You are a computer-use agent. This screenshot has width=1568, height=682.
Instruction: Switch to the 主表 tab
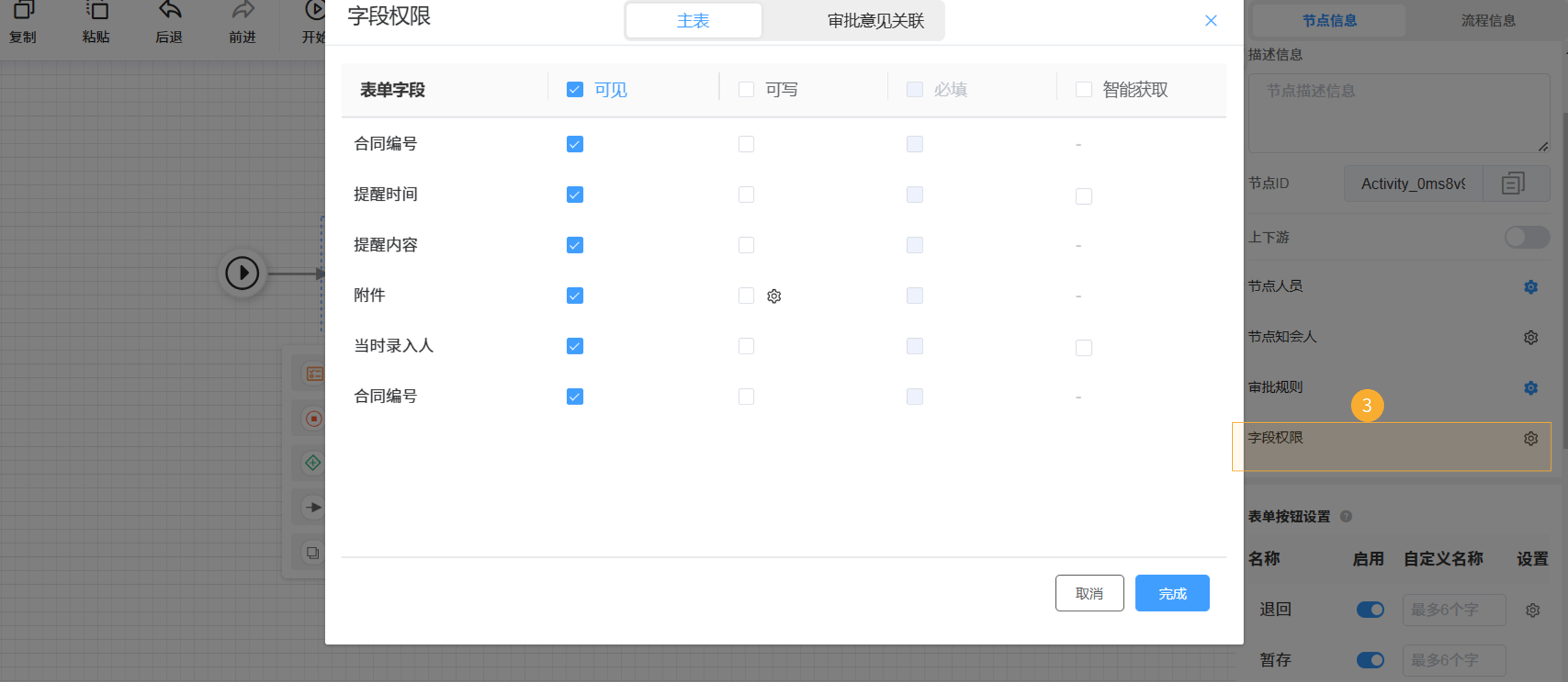click(693, 21)
